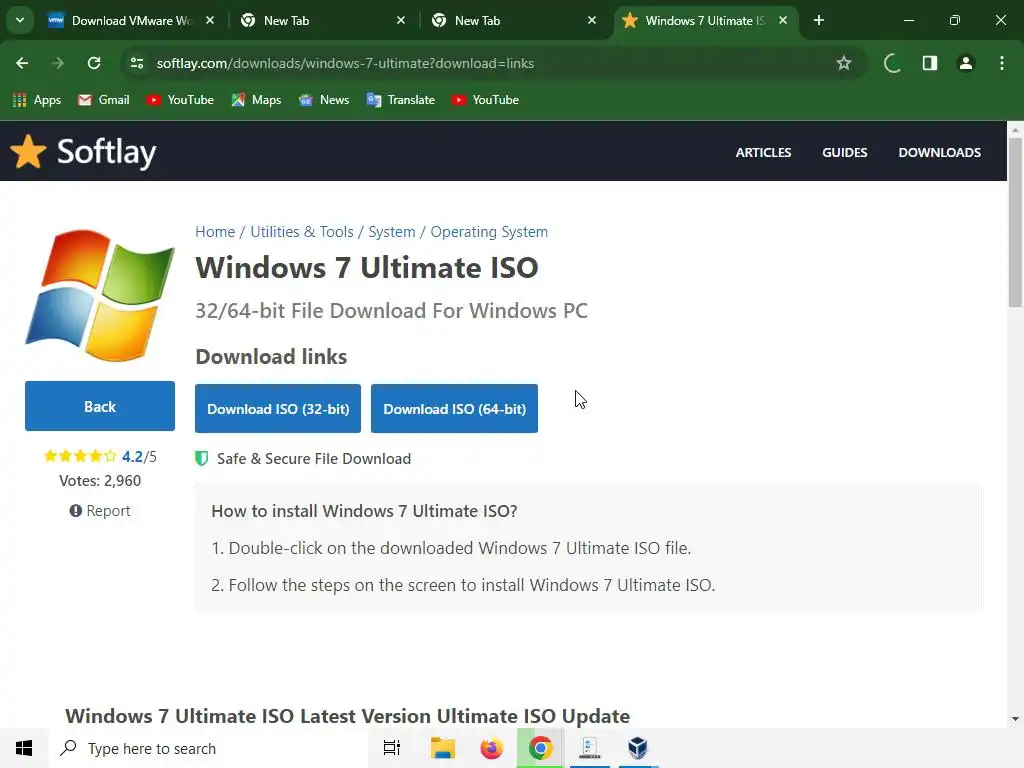Switch to the Download VMware tab

[x=131, y=20]
